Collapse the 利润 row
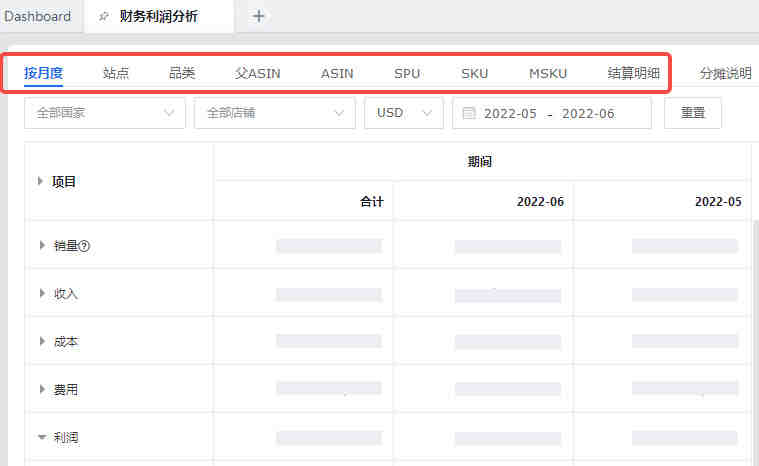759x466 pixels. [x=42, y=437]
